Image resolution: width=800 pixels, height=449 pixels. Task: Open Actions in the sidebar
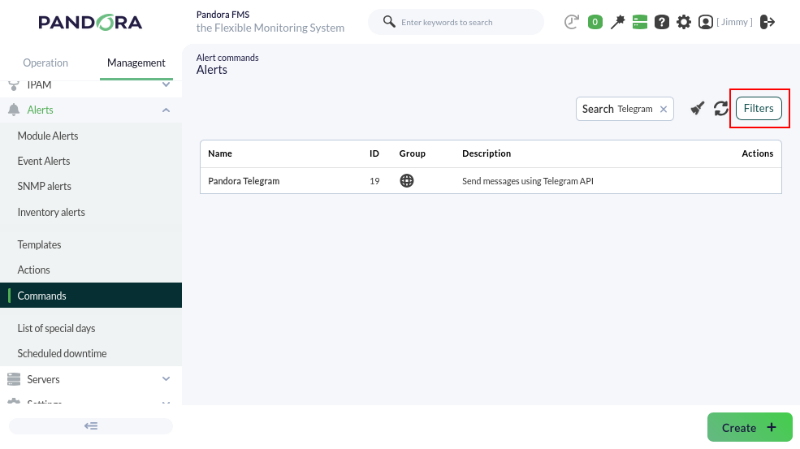[34, 270]
